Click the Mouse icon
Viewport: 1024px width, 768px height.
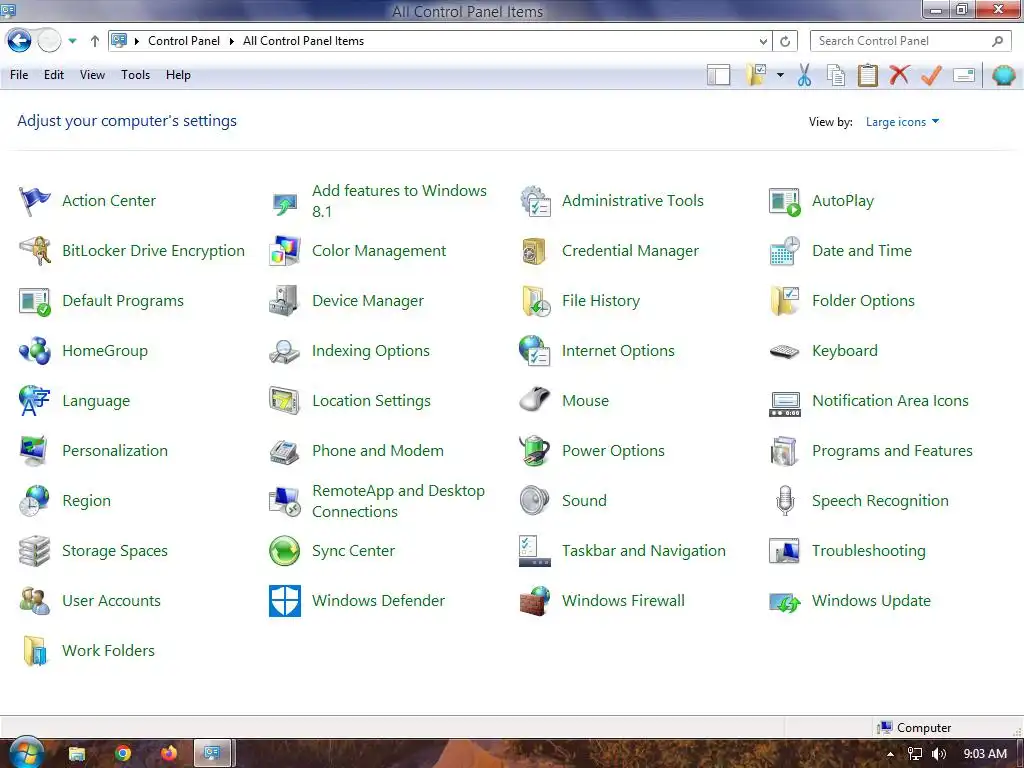tap(535, 401)
